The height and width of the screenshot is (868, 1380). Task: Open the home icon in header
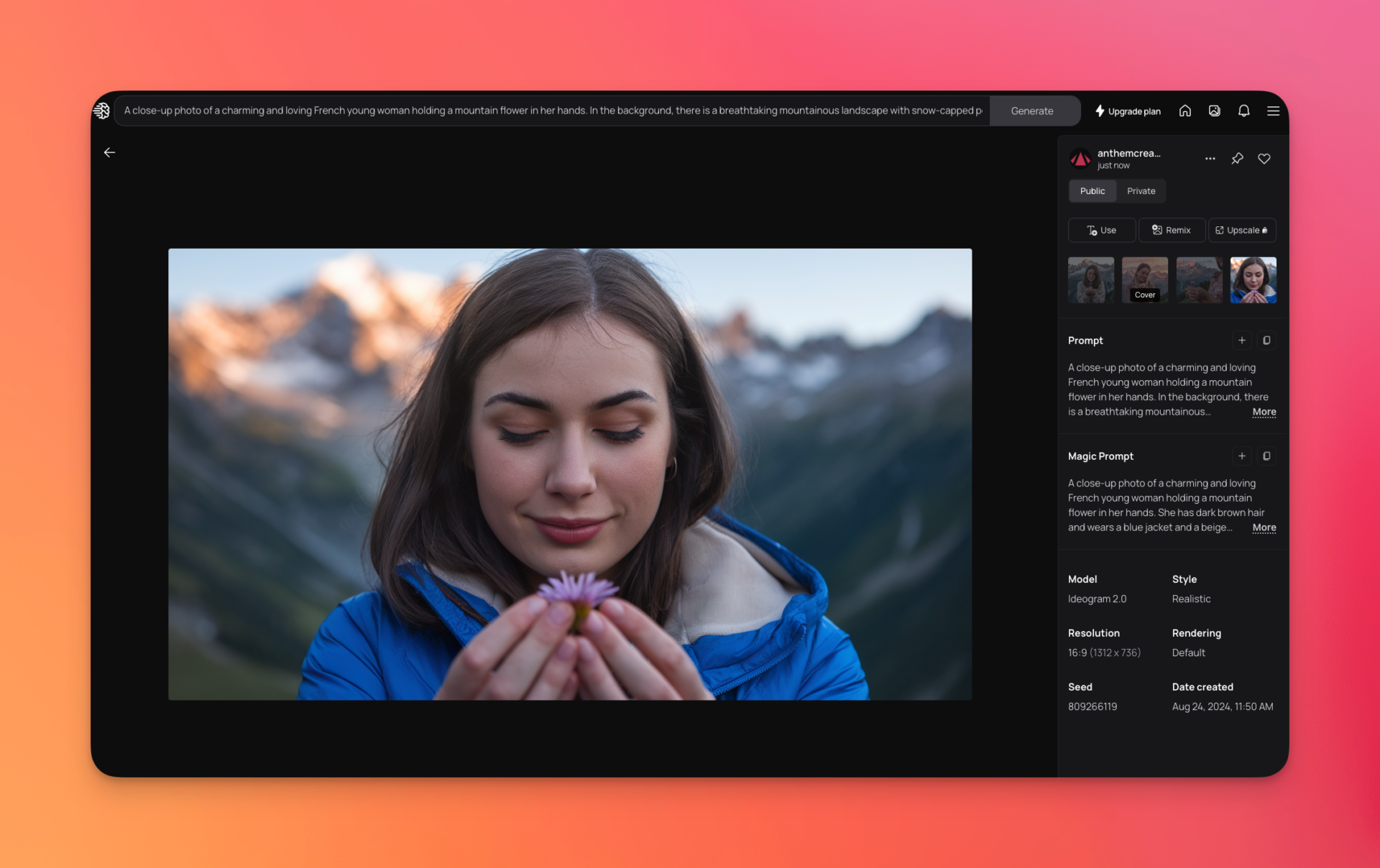pyautogui.click(x=1185, y=111)
